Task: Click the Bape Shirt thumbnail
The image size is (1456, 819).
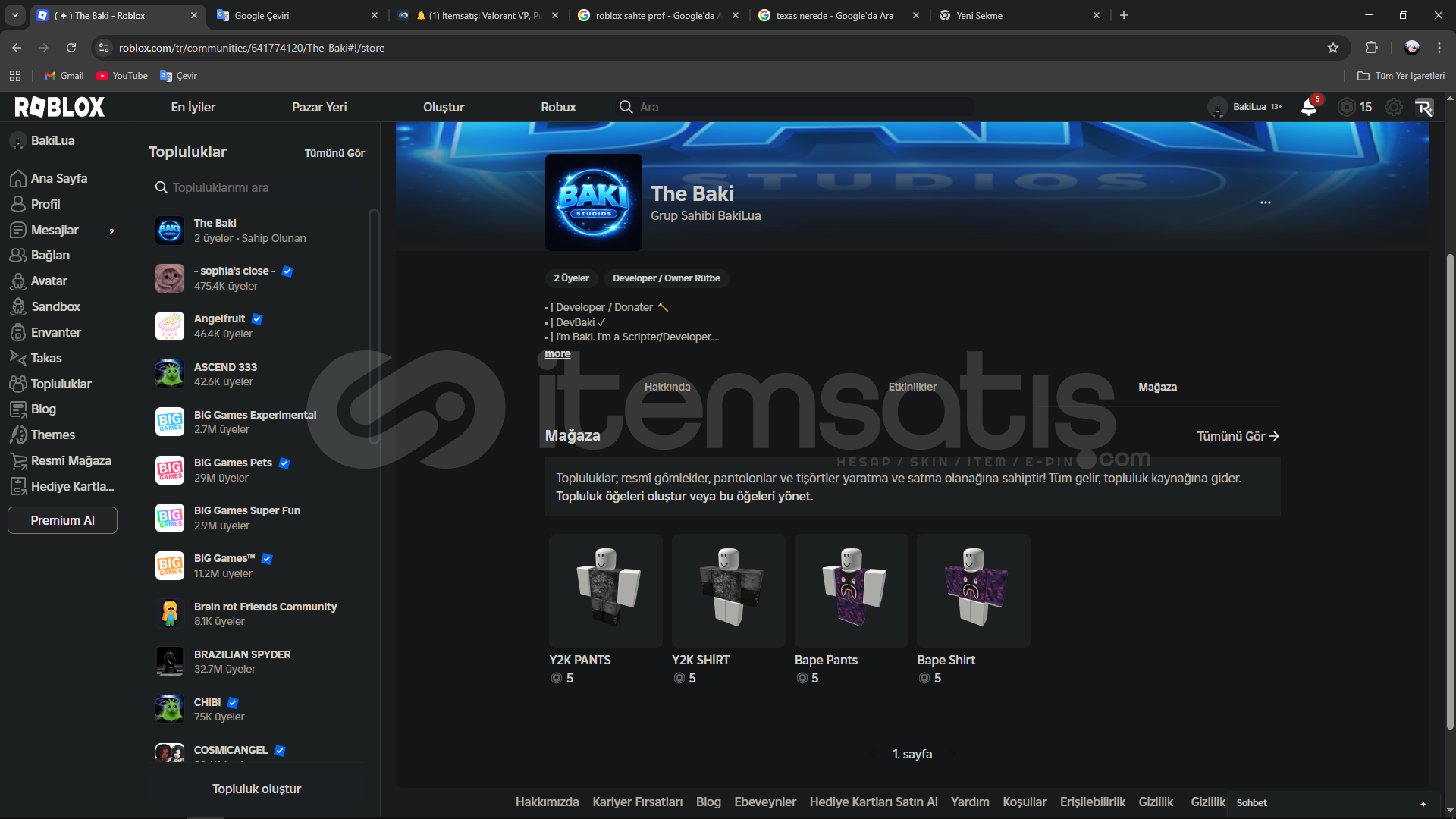Action: [x=973, y=590]
